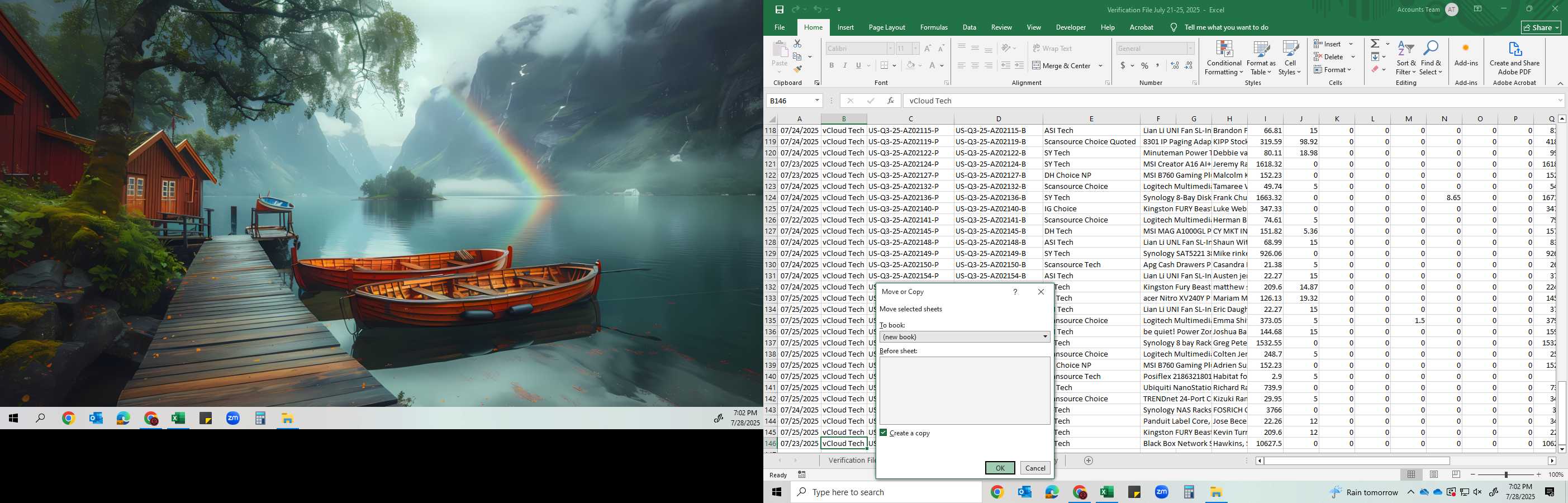Click the Clear eraser icon in Editing
1568x503 pixels.
(x=1375, y=69)
